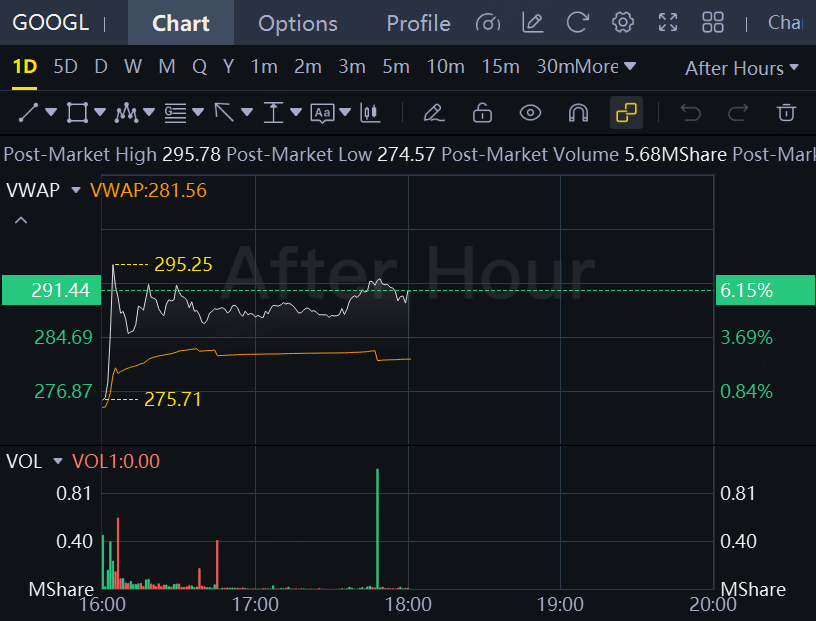
Task: Refresh the chart
Action: [x=578, y=23]
